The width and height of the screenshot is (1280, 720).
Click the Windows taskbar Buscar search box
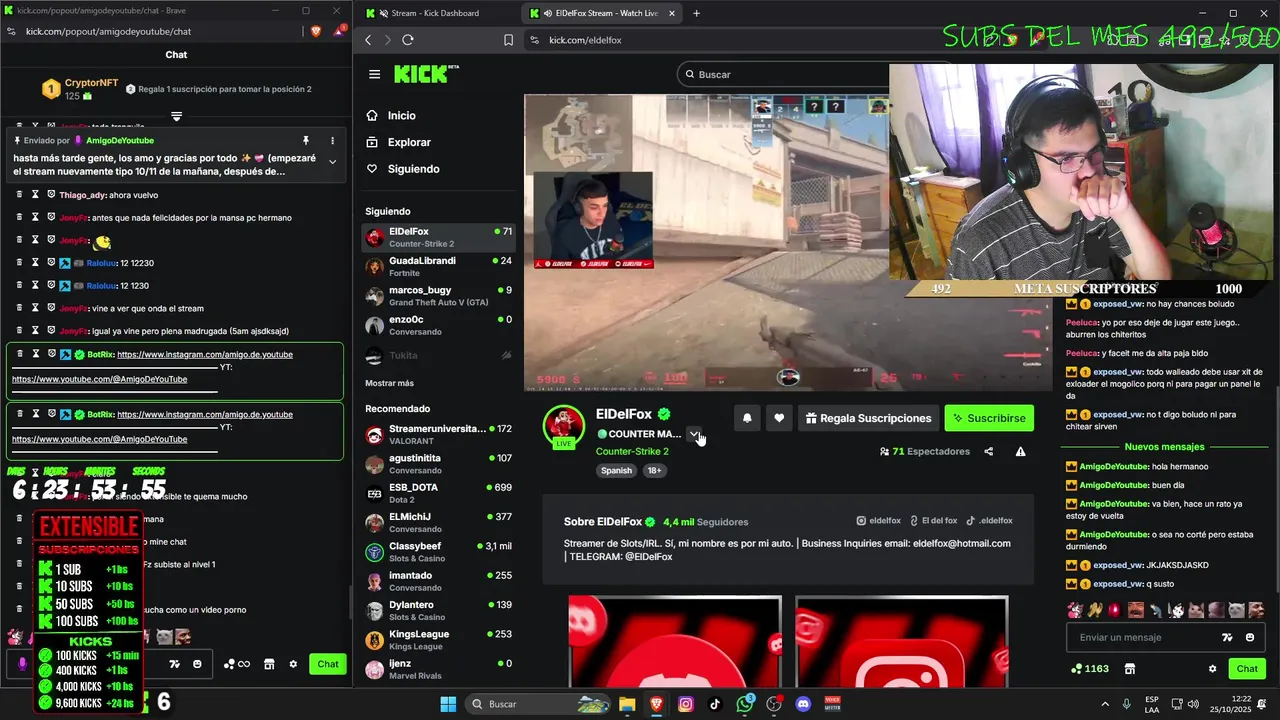coord(537,704)
